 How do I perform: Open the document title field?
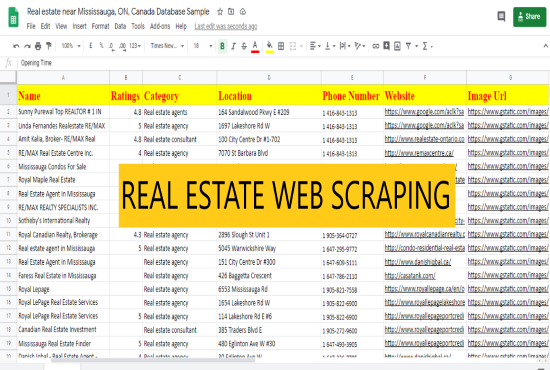[x=118, y=12]
